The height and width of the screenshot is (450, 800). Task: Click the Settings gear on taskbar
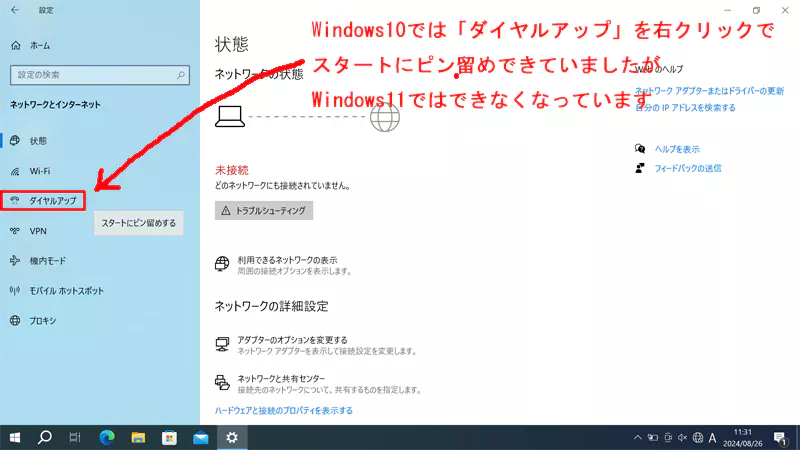[232, 438]
